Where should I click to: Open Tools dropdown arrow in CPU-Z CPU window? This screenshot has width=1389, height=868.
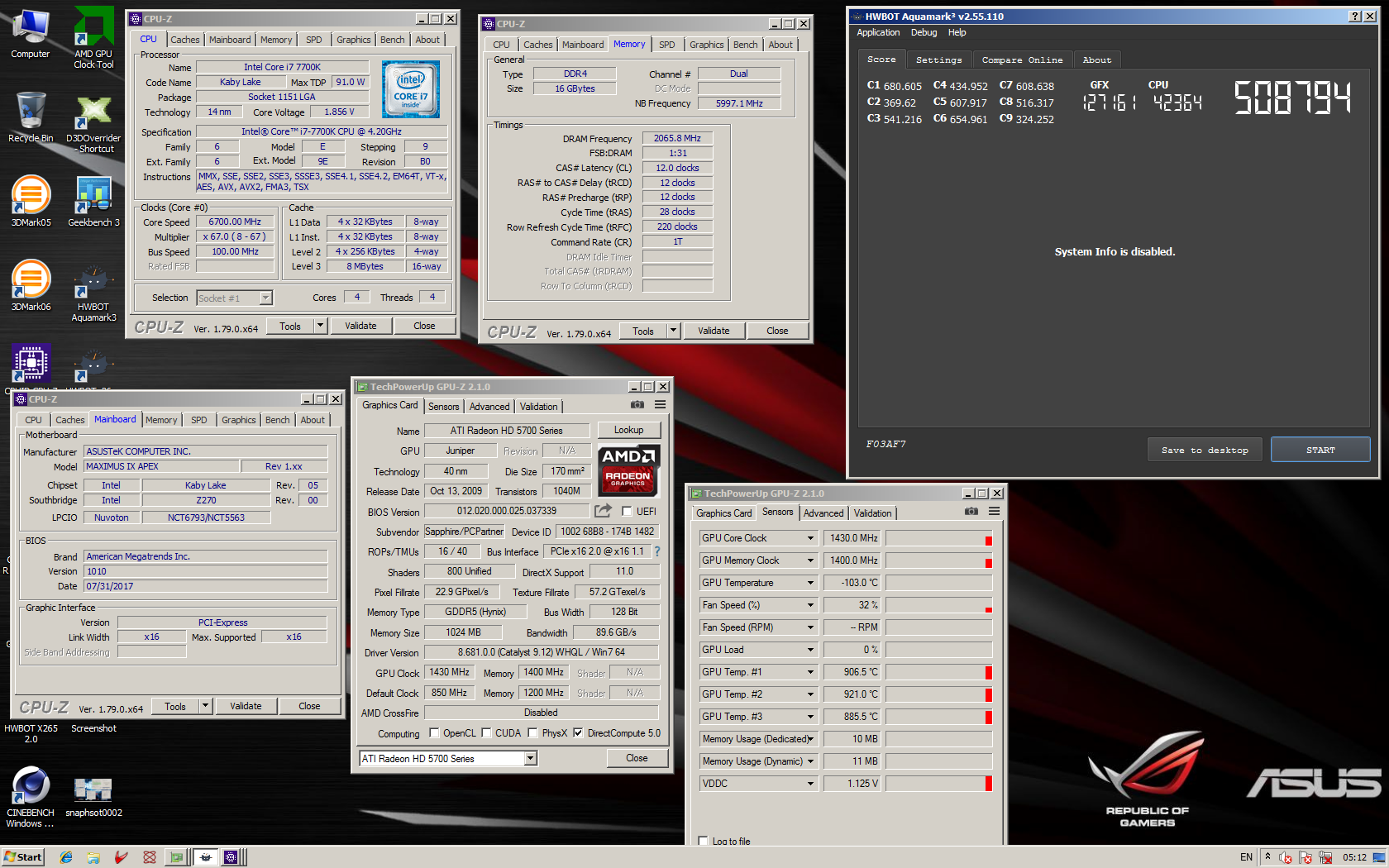pos(320,326)
